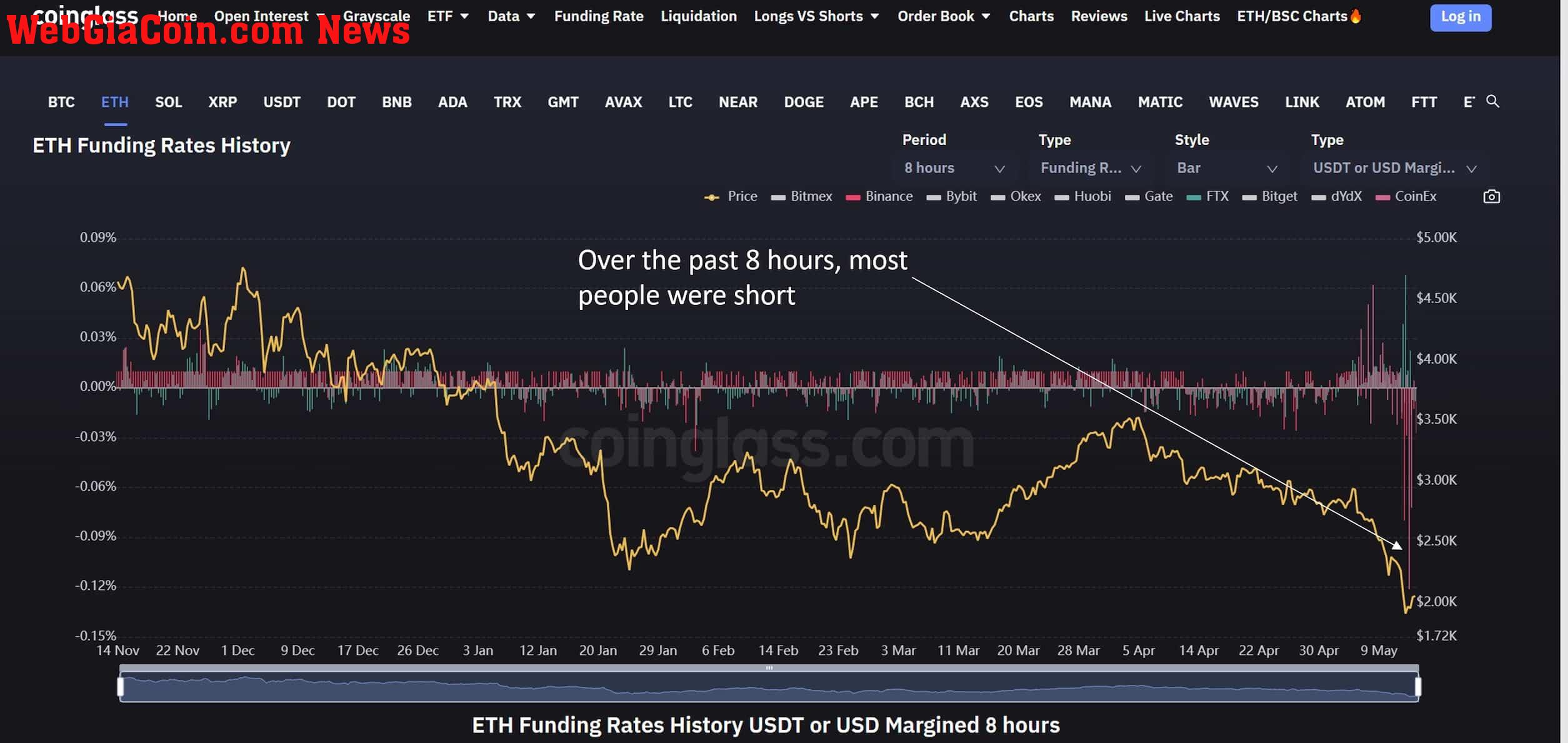The height and width of the screenshot is (743, 1568).
Task: Click the range slider top drag bar
Action: pos(769,668)
